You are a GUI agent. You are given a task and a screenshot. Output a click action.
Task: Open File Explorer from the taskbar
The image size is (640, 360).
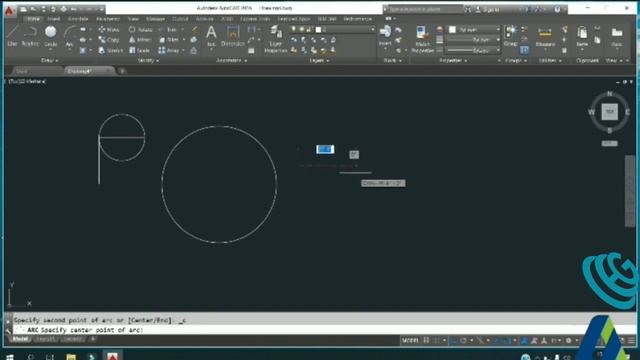(x=71, y=356)
